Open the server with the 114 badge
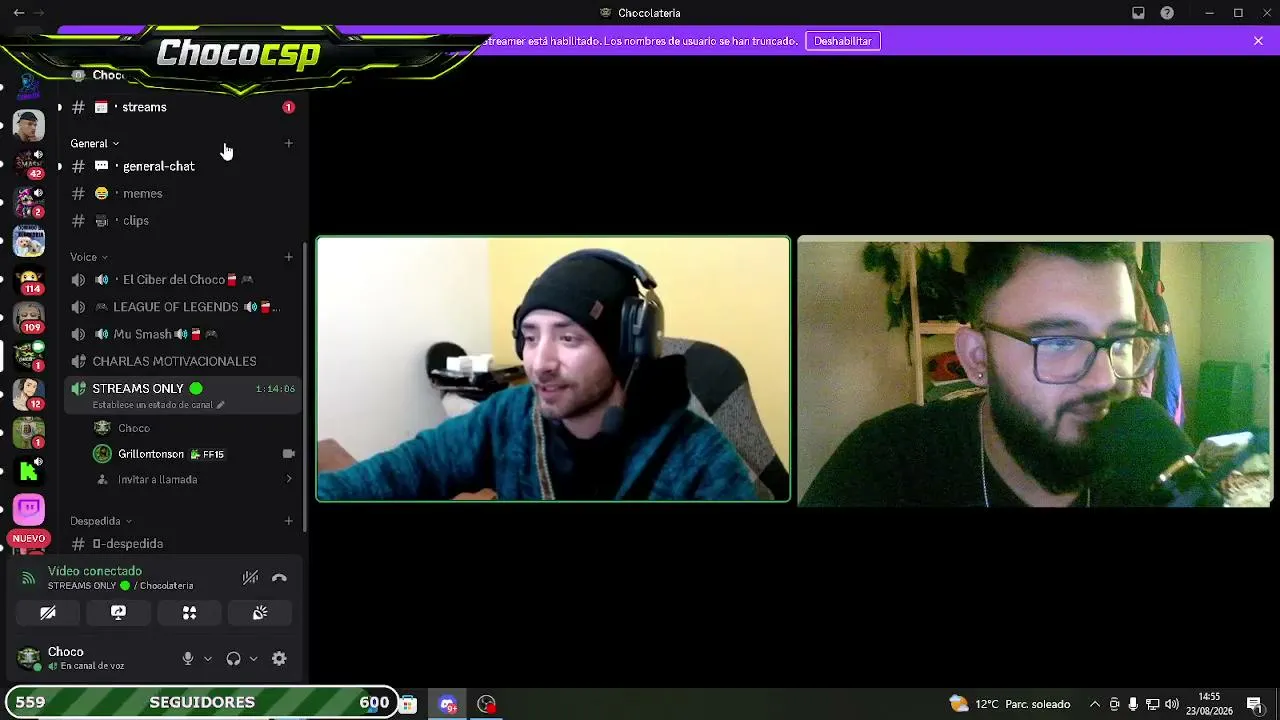Viewport: 1280px width, 720px height. tap(28, 279)
